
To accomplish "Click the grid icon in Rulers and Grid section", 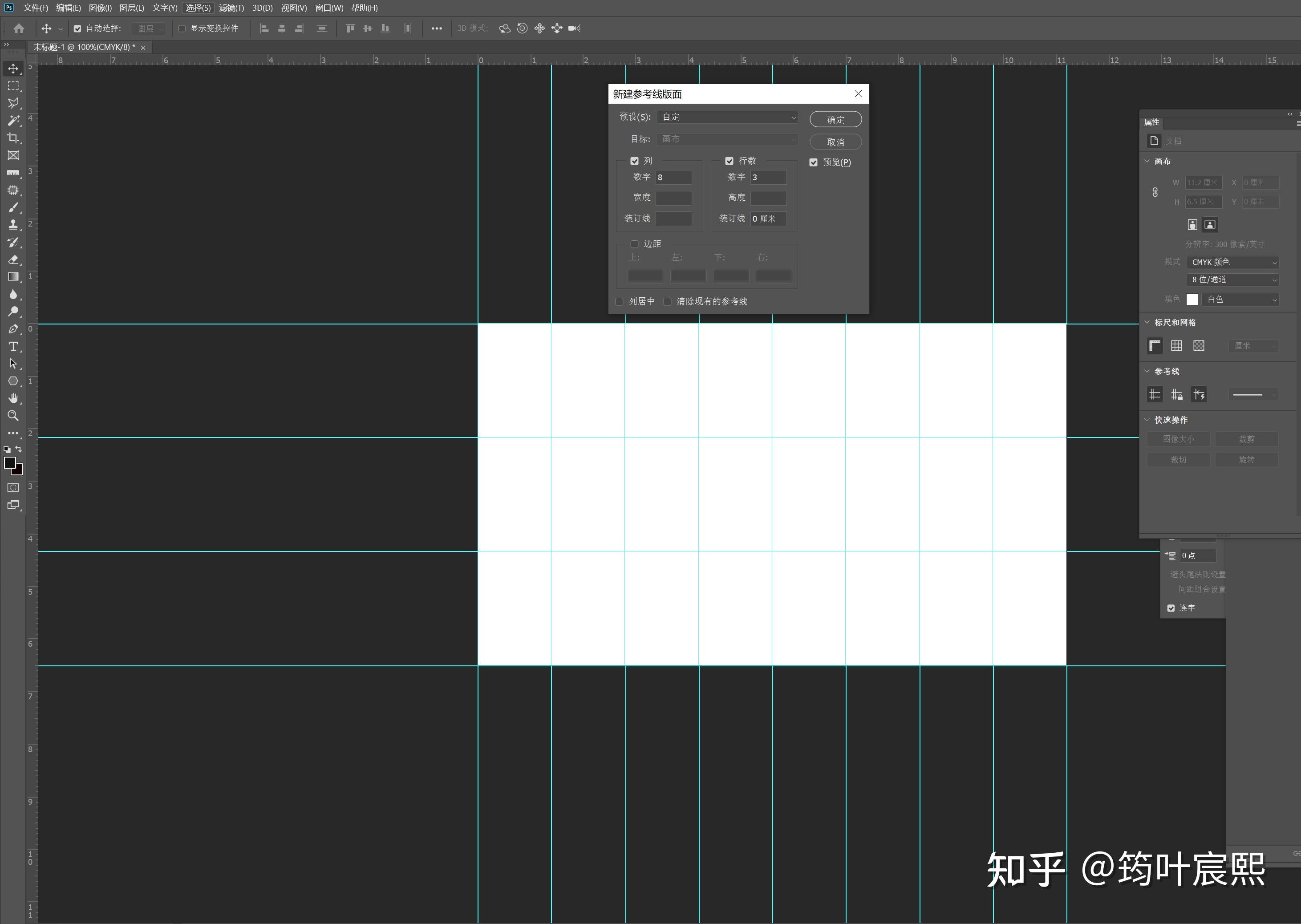I will click(1176, 345).
